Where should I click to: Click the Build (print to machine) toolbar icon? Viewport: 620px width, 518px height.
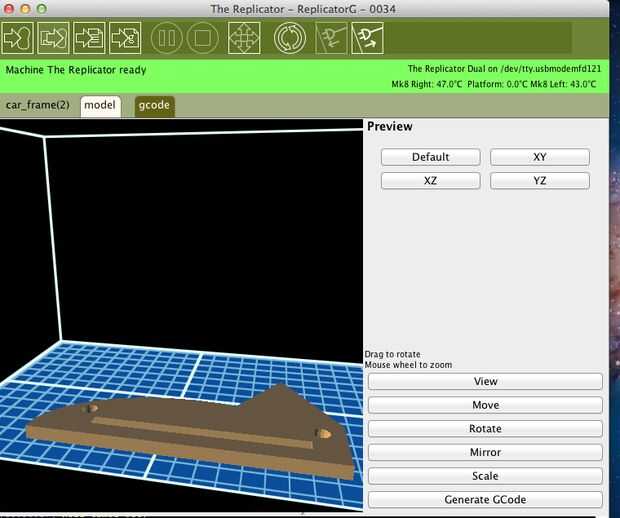pyautogui.click(x=17, y=38)
